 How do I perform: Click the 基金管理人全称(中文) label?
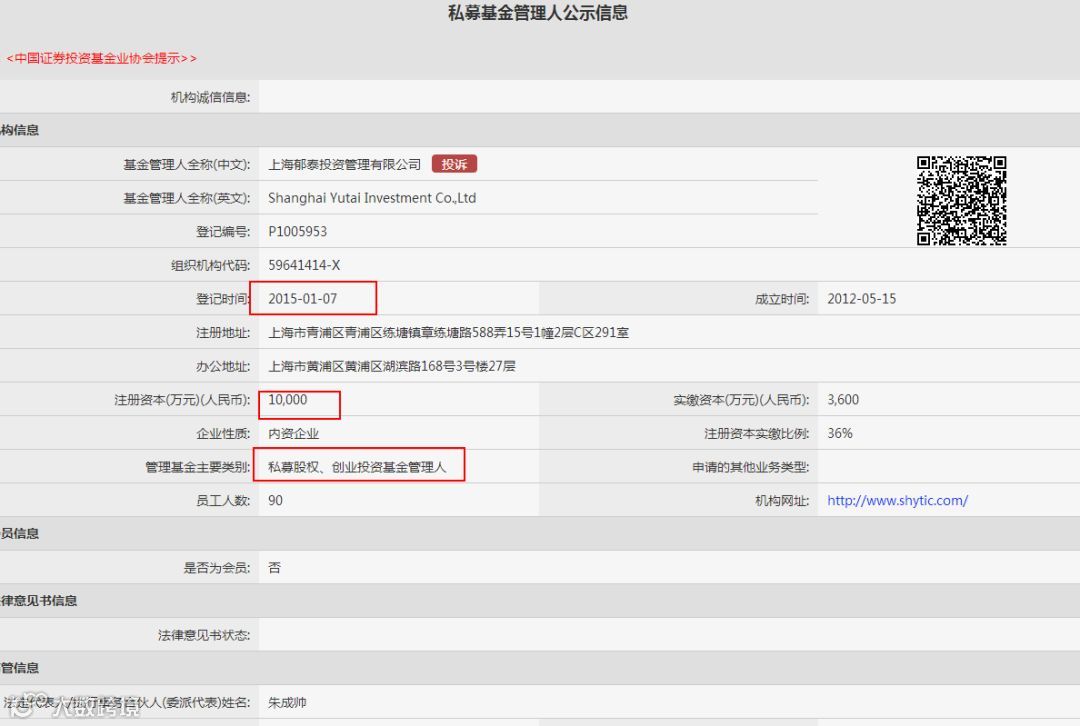[187, 165]
